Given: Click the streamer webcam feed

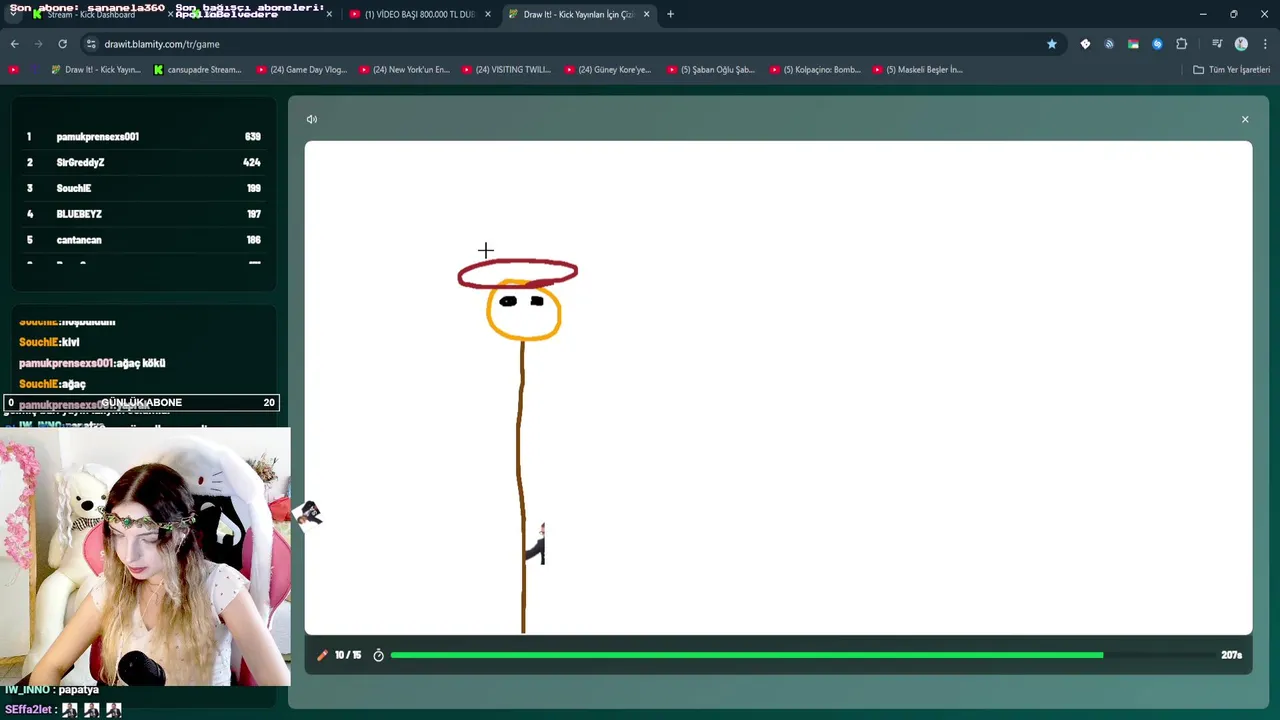Looking at the screenshot, I should [145, 557].
